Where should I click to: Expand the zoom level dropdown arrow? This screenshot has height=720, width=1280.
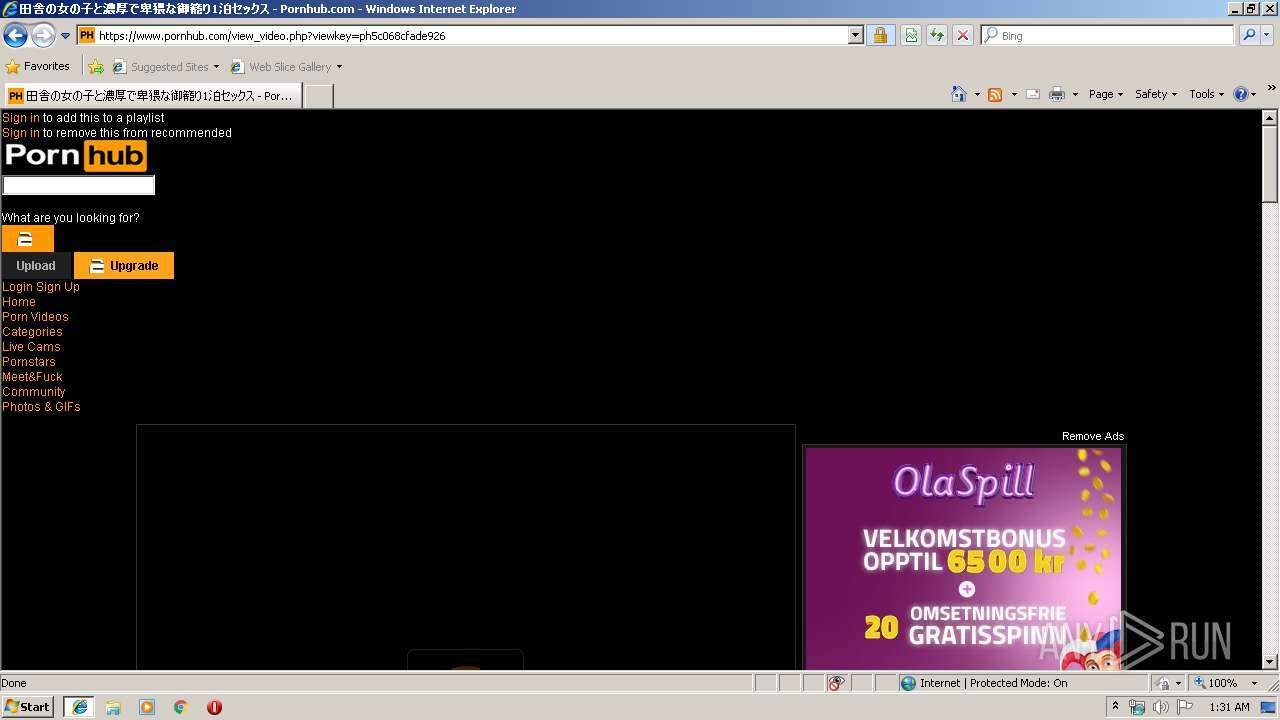point(1254,683)
